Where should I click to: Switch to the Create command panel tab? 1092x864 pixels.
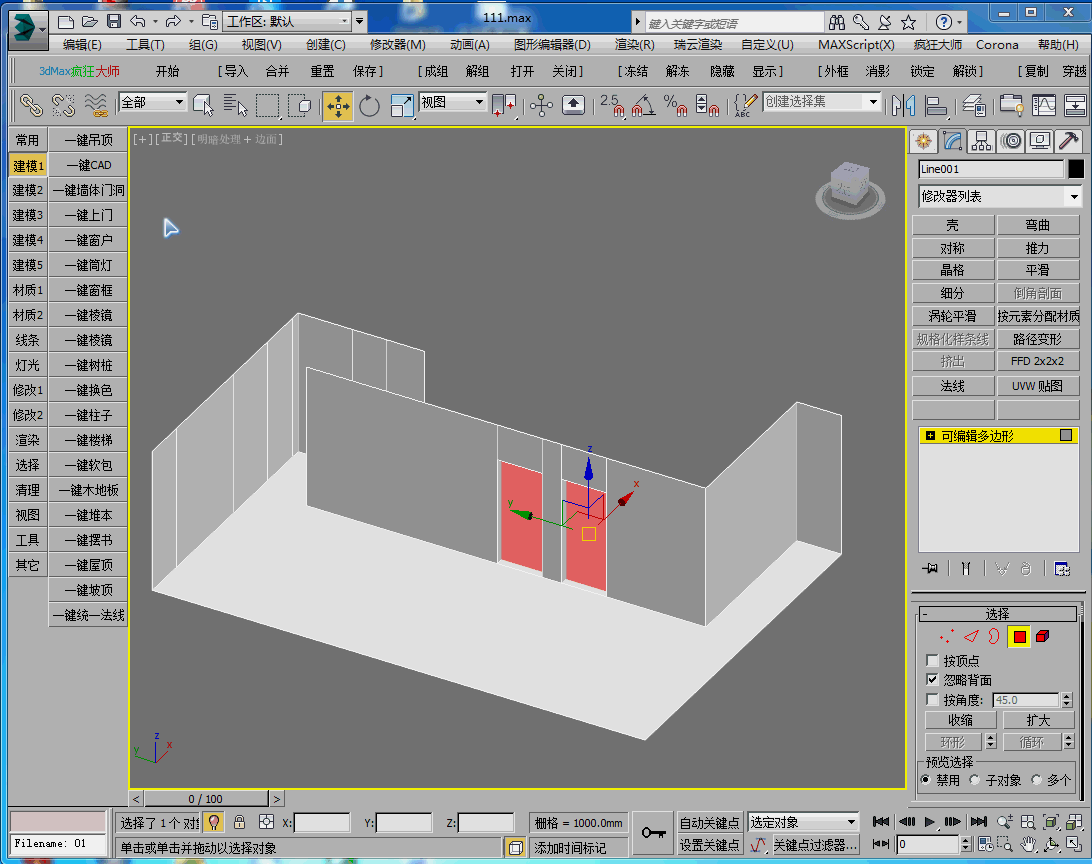click(923, 141)
